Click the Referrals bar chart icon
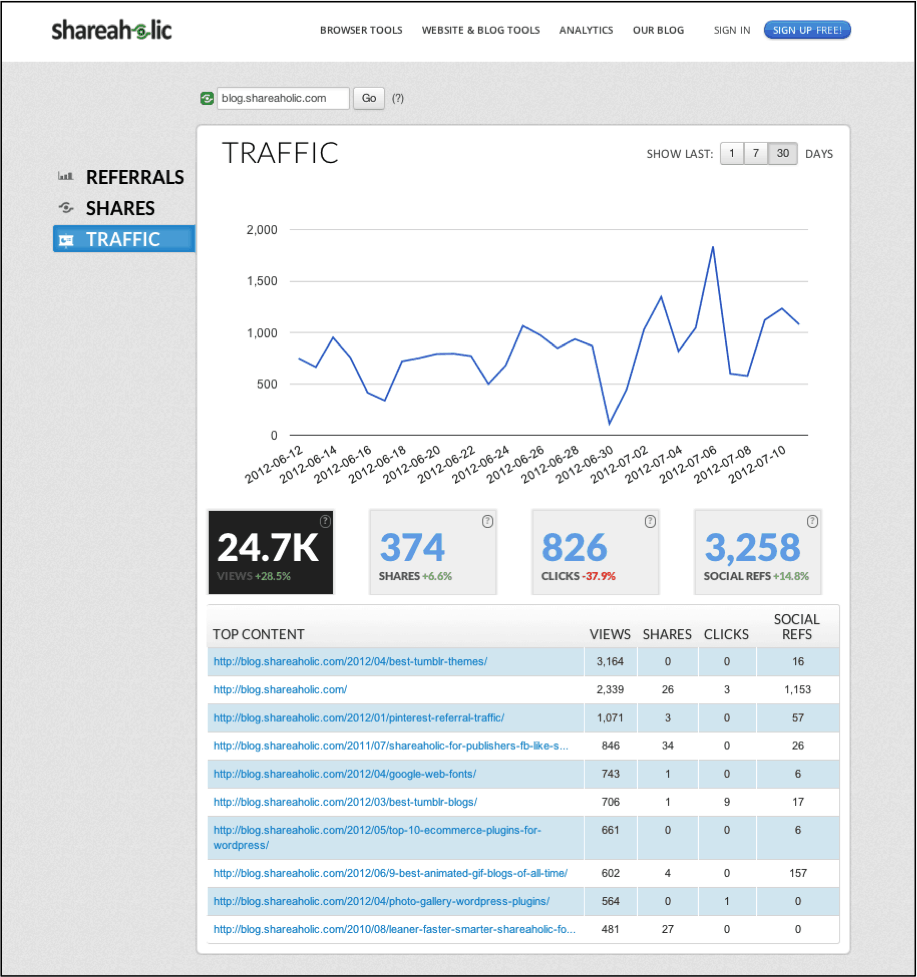 65,176
